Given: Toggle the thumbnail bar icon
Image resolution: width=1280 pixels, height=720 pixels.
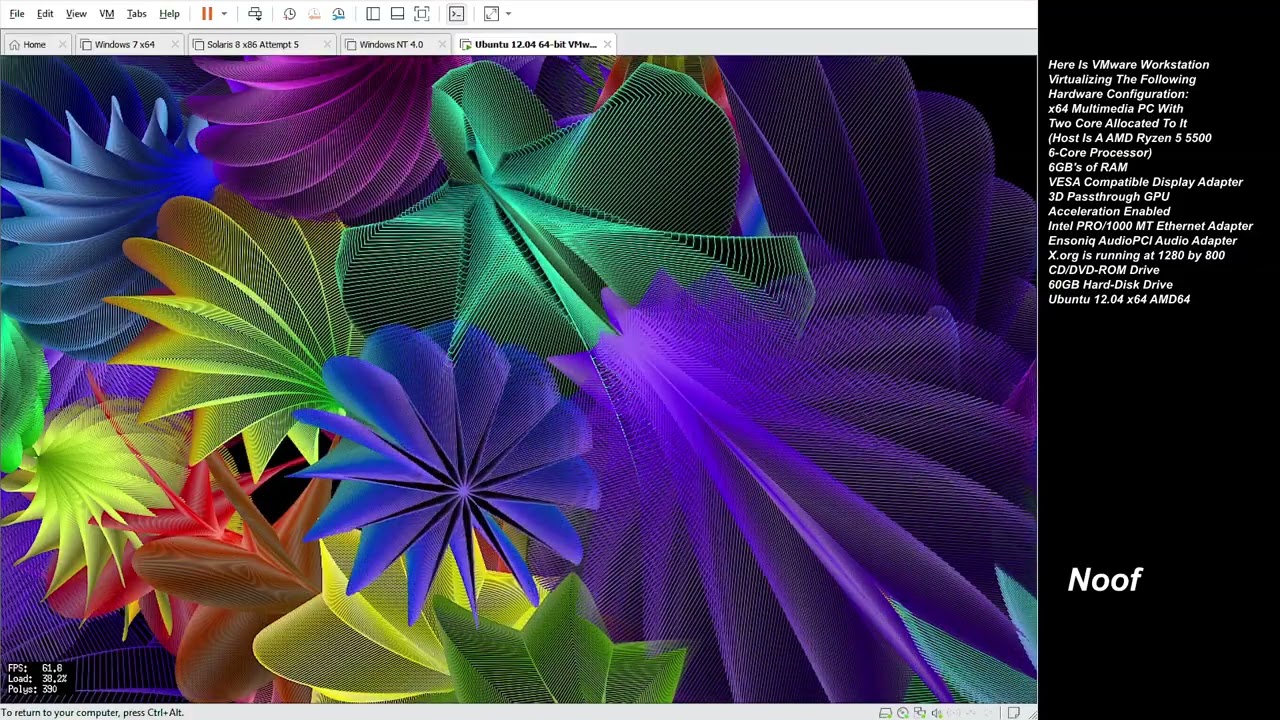Looking at the screenshot, I should pos(397,14).
